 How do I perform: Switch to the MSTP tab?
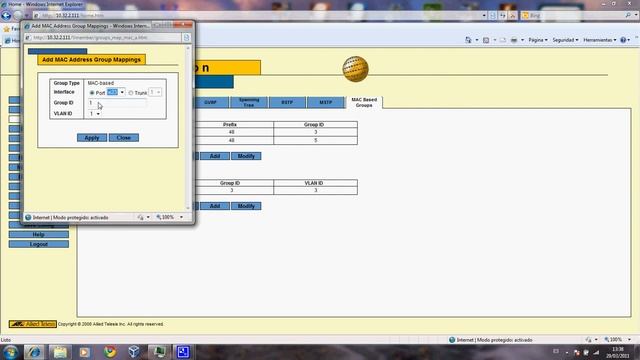(x=325, y=102)
